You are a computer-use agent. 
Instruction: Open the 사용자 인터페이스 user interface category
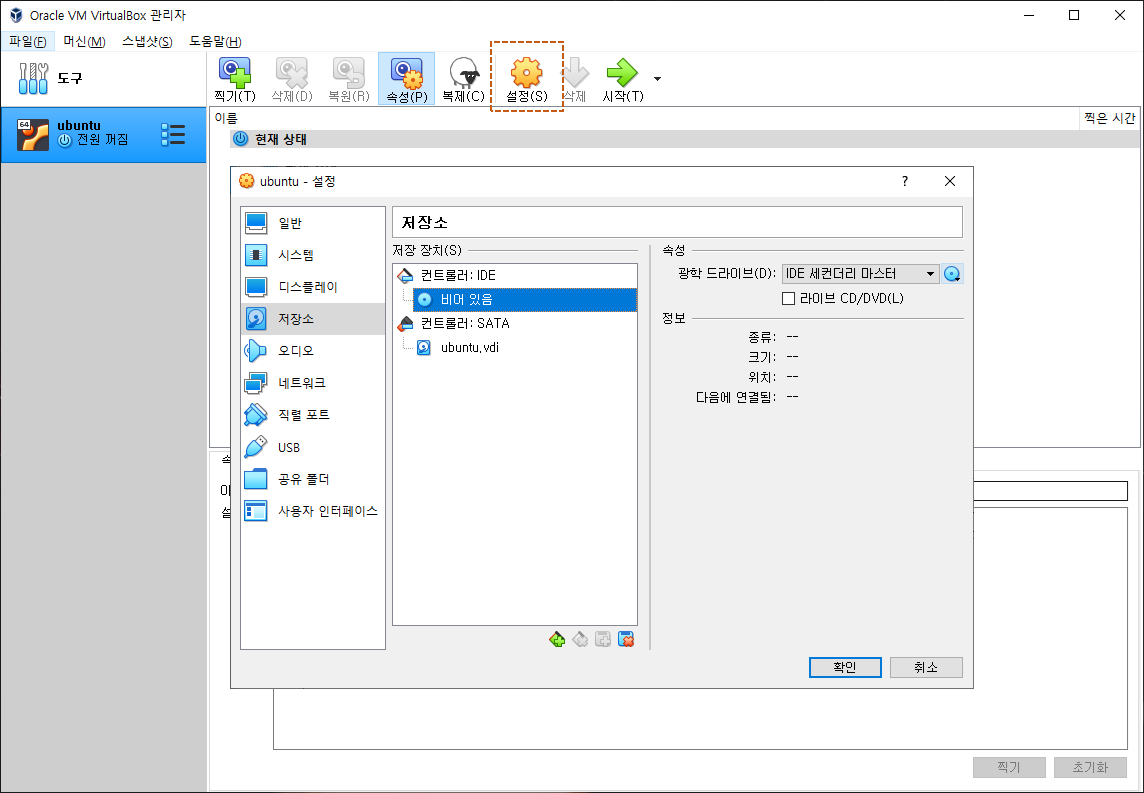pos(313,511)
